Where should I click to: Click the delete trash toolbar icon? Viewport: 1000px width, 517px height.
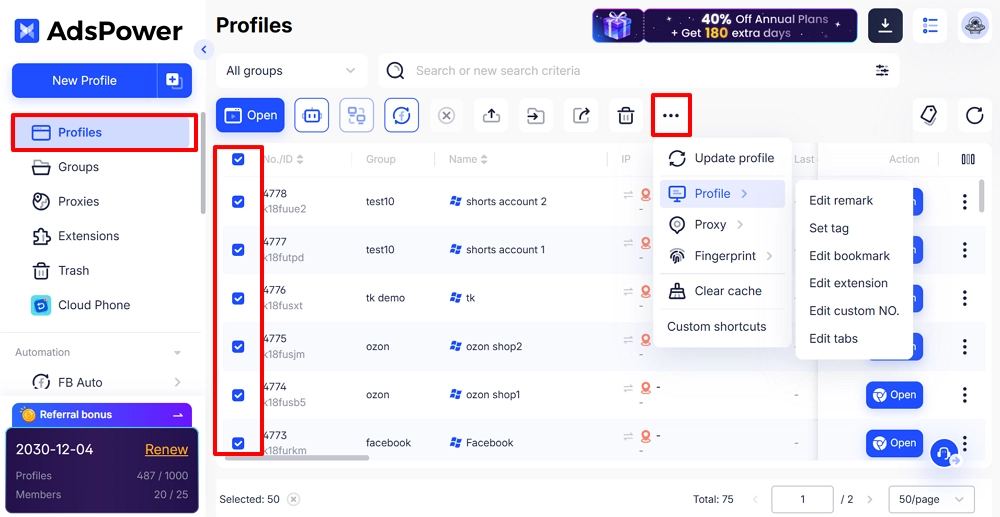626,115
